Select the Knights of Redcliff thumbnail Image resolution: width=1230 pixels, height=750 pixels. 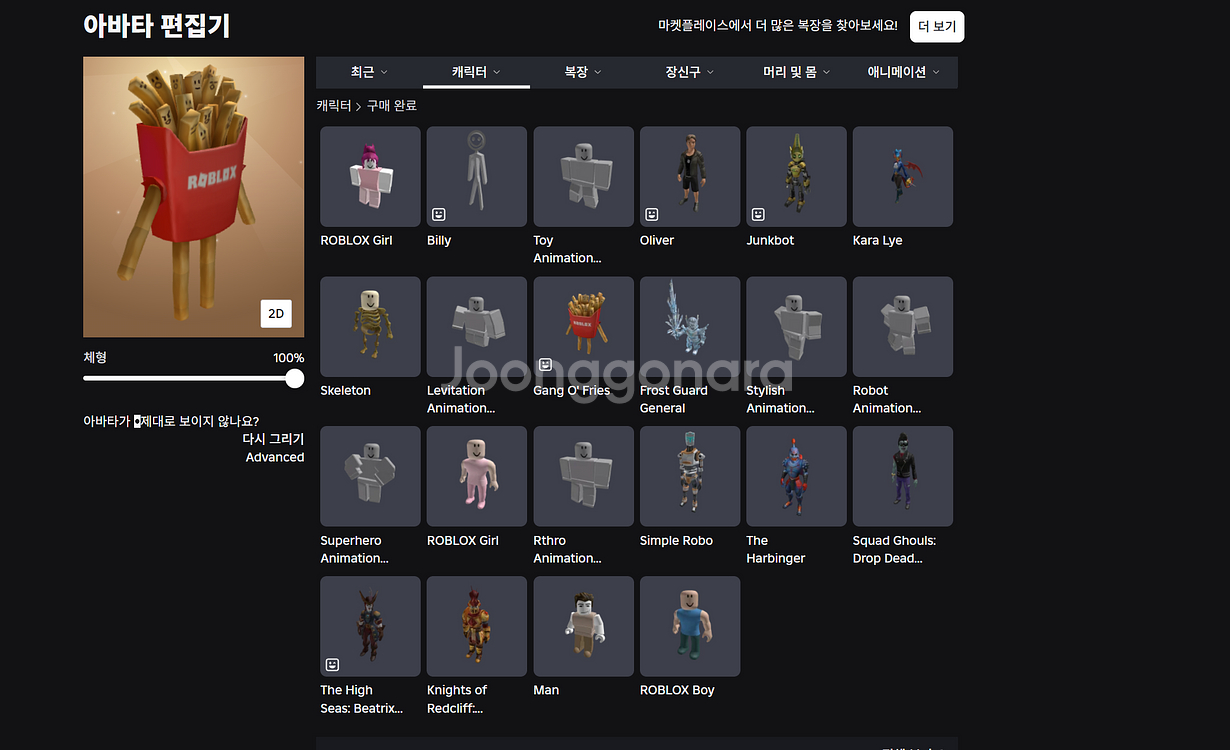[477, 626]
